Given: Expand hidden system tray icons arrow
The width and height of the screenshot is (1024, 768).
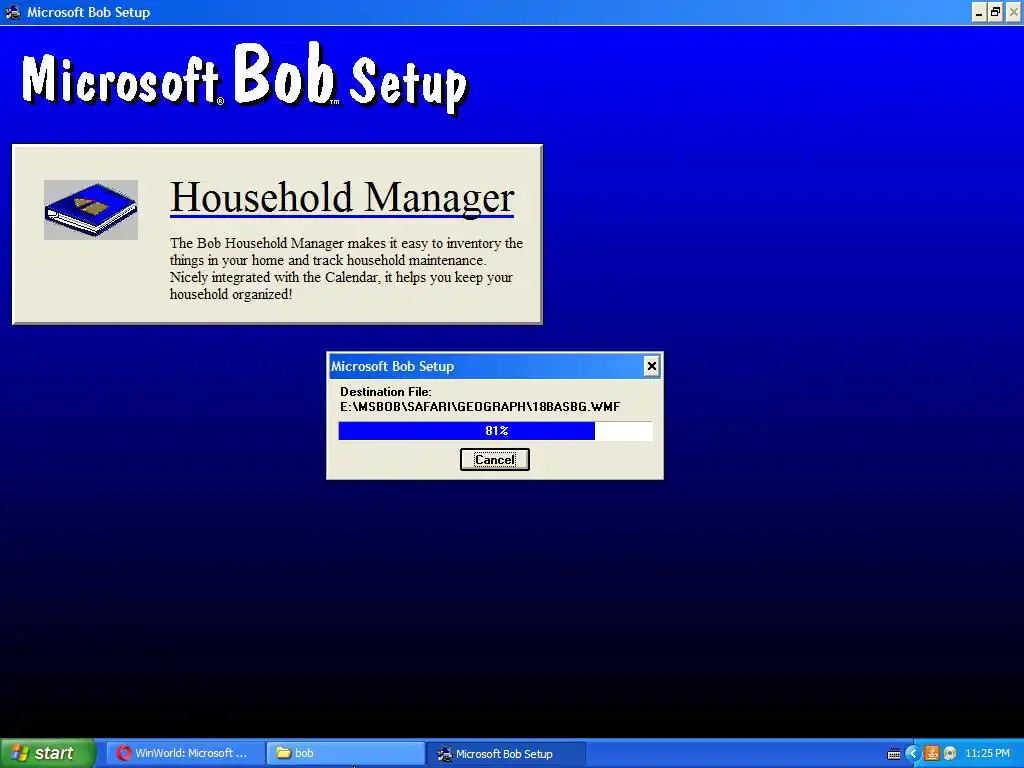Looking at the screenshot, I should [912, 753].
